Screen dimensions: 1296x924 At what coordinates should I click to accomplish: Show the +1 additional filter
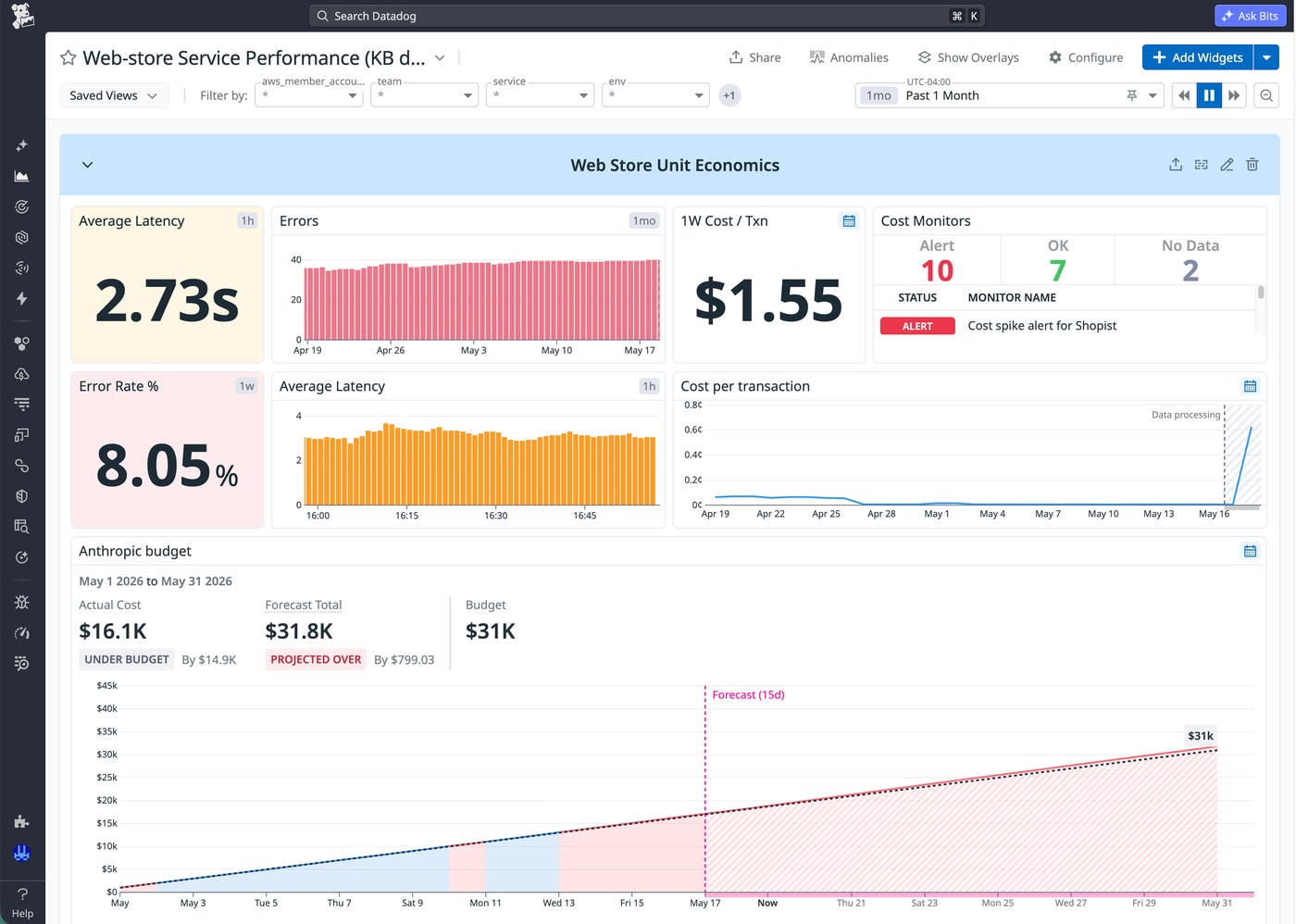click(730, 95)
